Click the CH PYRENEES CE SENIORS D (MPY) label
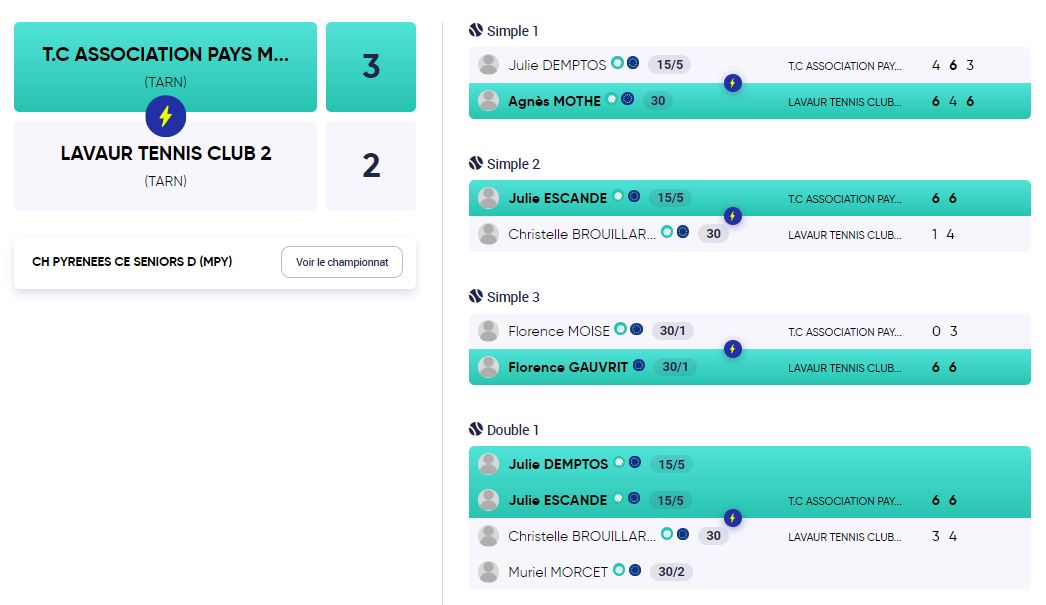Screen dimensions: 1046x605 (x=132, y=261)
